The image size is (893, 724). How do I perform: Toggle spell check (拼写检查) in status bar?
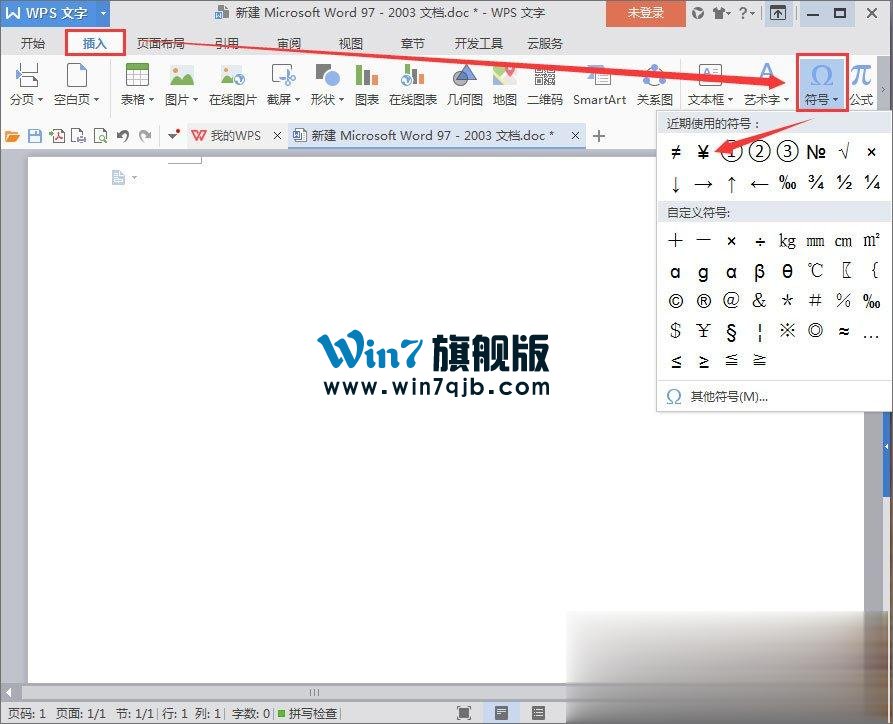tap(308, 714)
